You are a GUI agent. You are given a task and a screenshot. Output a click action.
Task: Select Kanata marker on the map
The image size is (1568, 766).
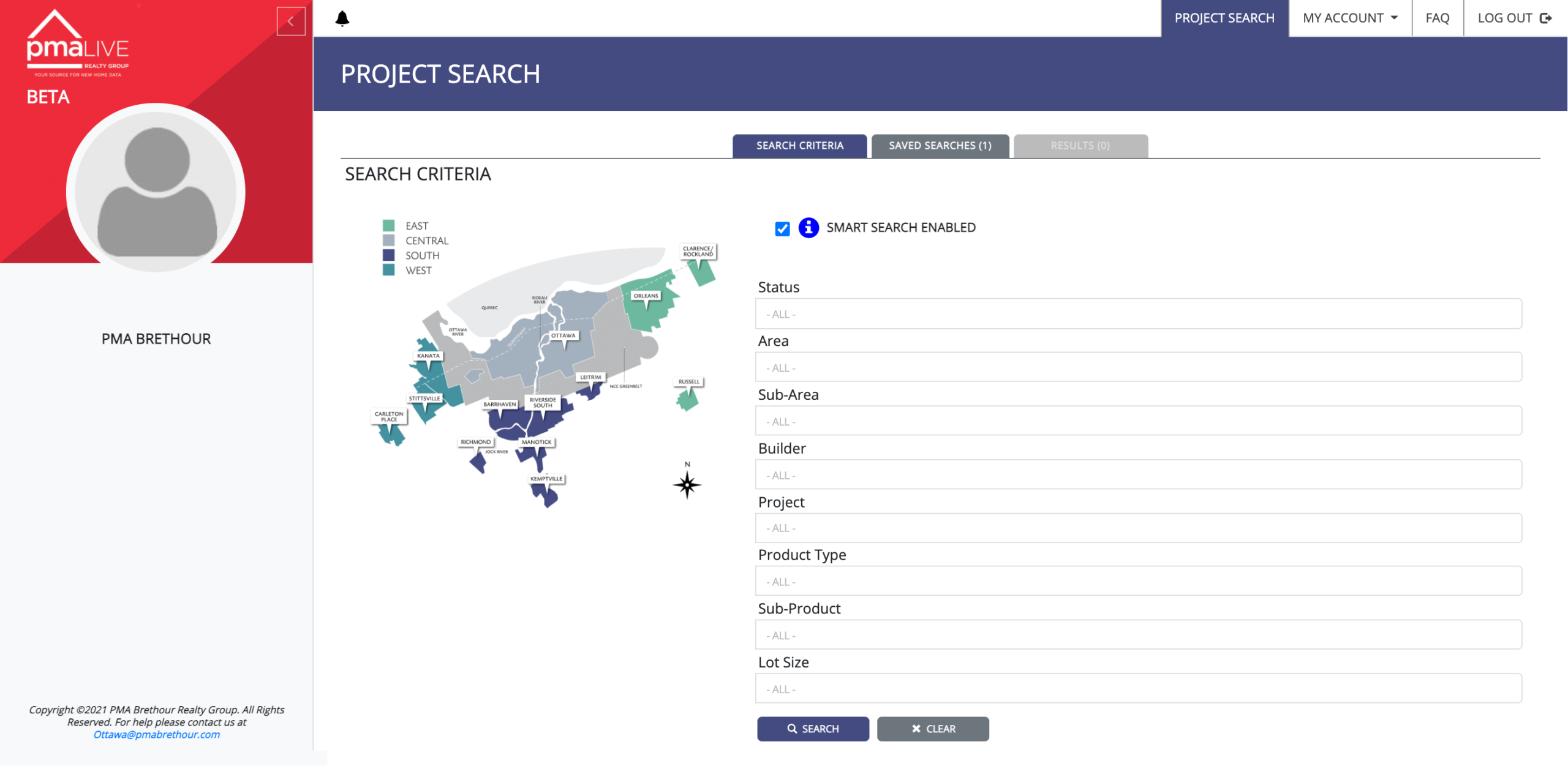pyautogui.click(x=428, y=356)
